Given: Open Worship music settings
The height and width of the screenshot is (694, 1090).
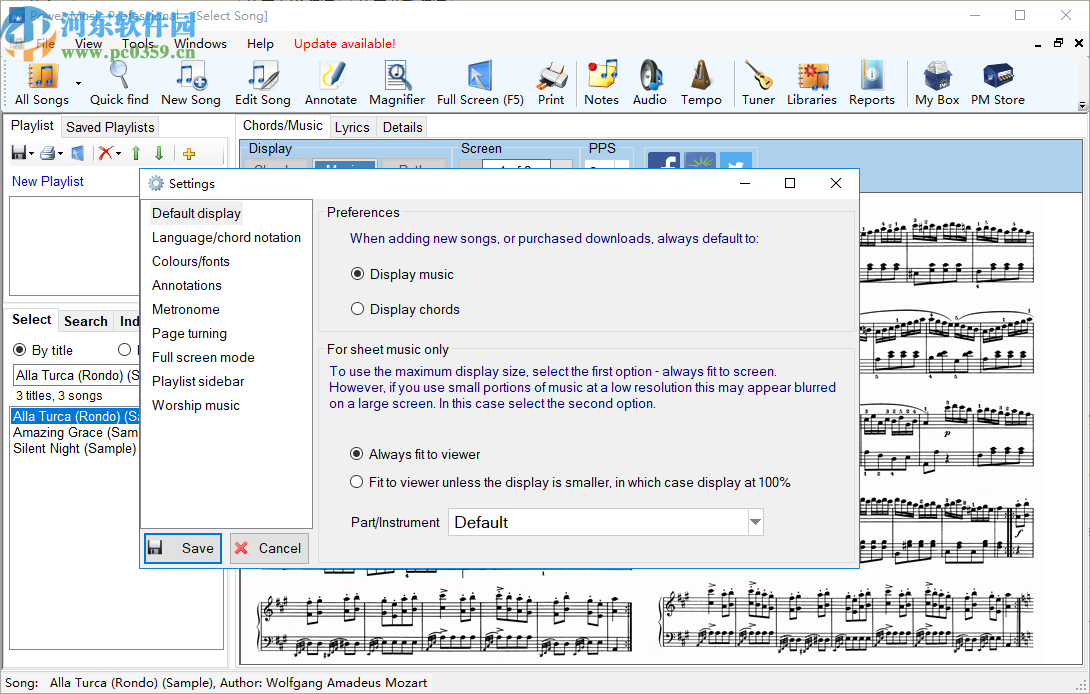Looking at the screenshot, I should (195, 405).
